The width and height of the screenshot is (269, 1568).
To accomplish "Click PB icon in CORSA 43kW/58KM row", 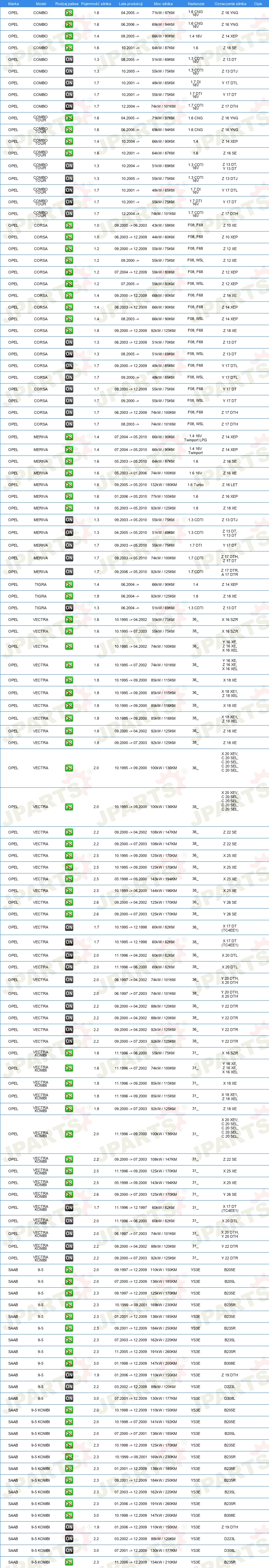I will pyautogui.click(x=69, y=225).
